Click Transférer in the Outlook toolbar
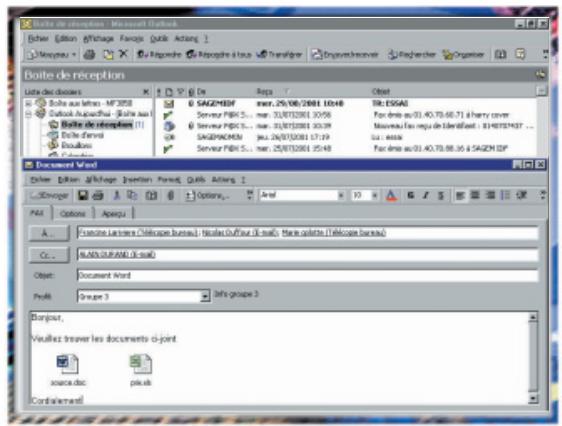The image size is (562, 426). tap(280, 55)
